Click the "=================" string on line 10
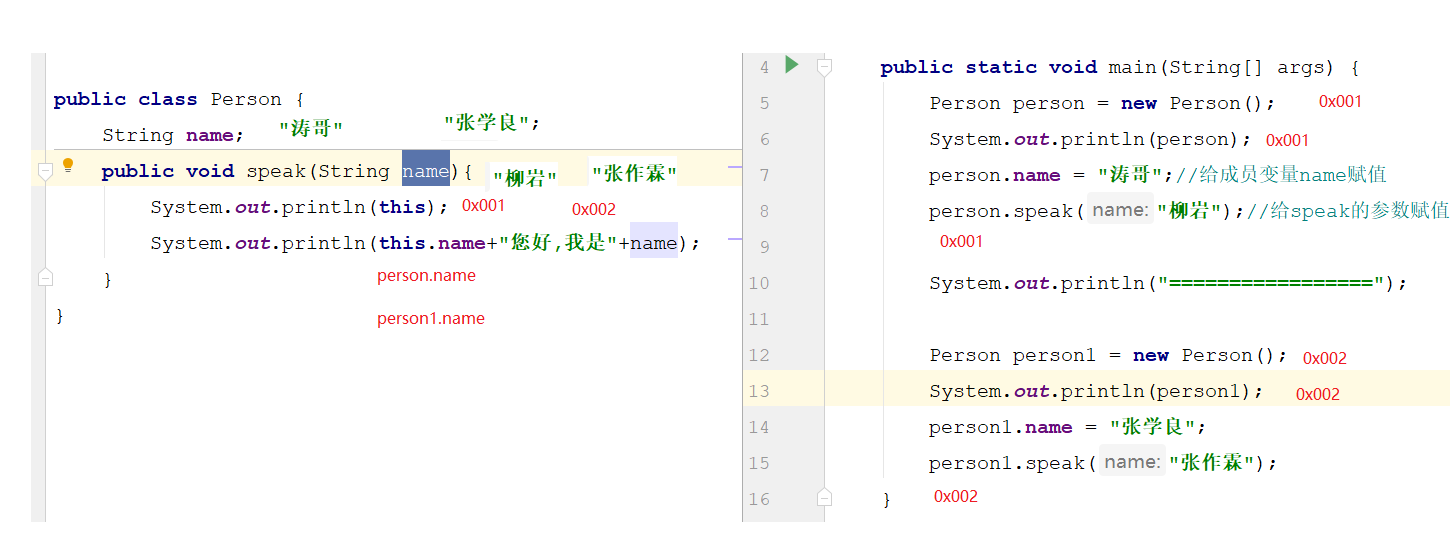 click(1270, 283)
